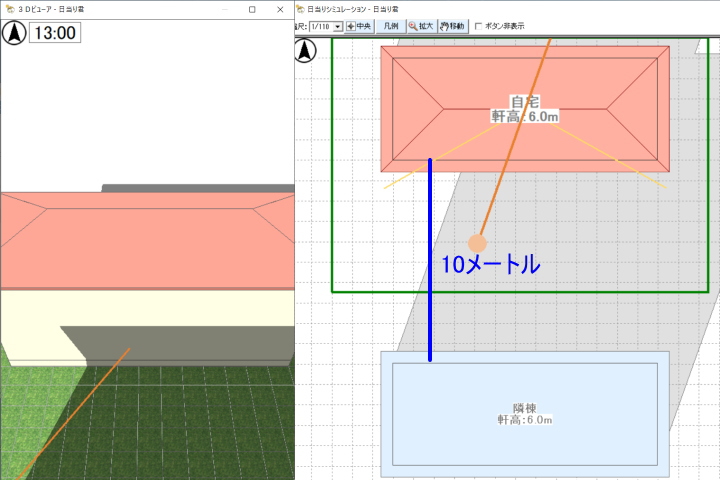Click the 10メートル distance label
The width and height of the screenshot is (720, 480).
pos(490,265)
